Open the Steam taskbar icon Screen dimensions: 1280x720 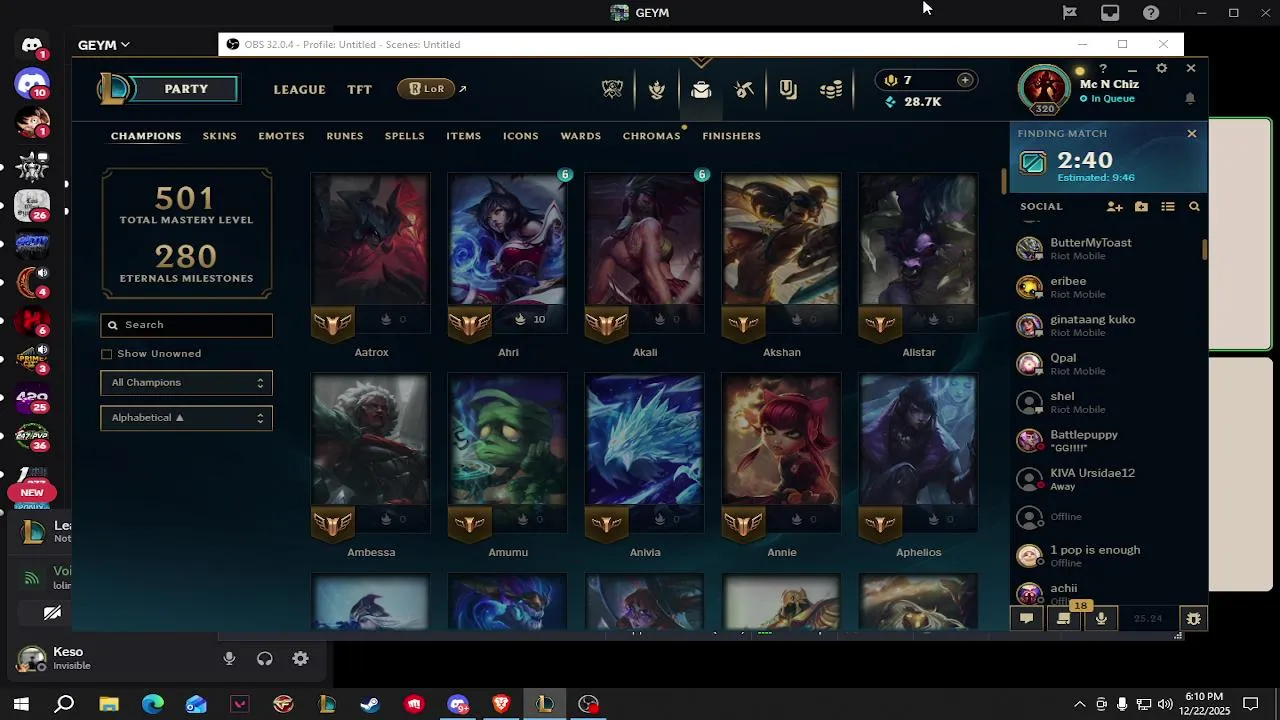pos(370,704)
